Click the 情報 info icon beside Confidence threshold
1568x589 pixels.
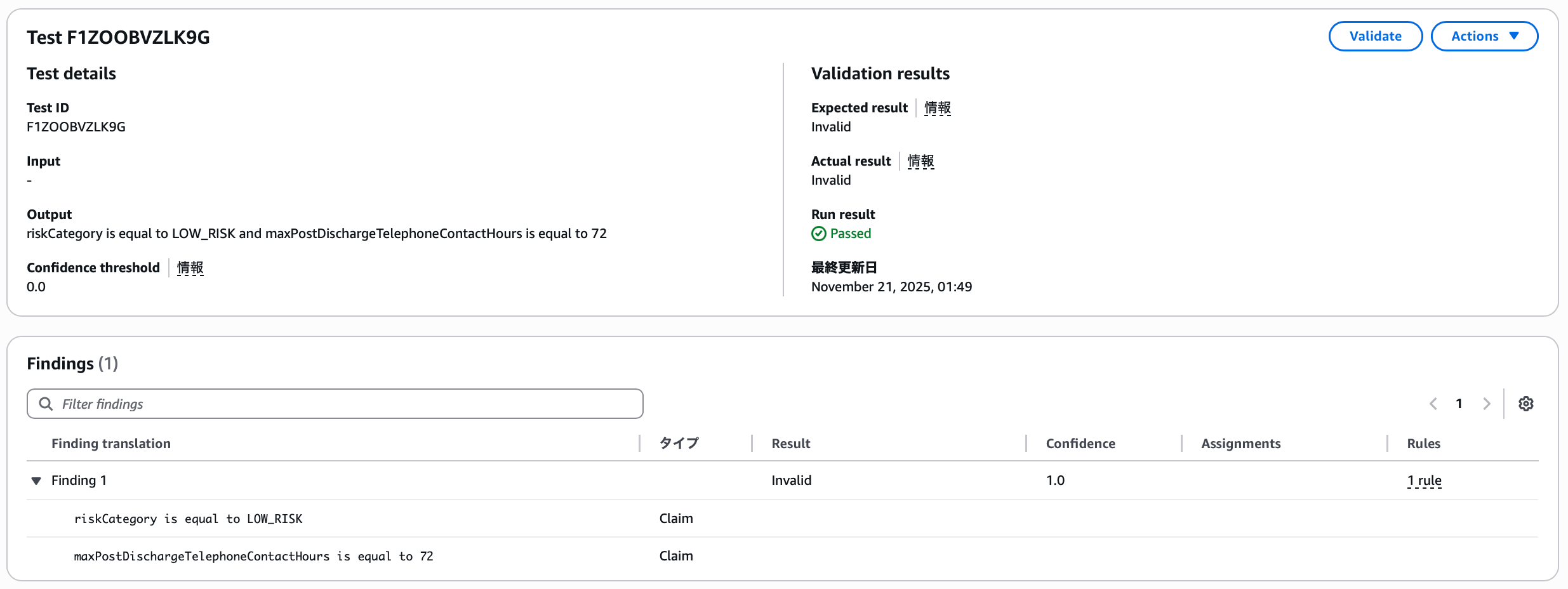point(190,268)
